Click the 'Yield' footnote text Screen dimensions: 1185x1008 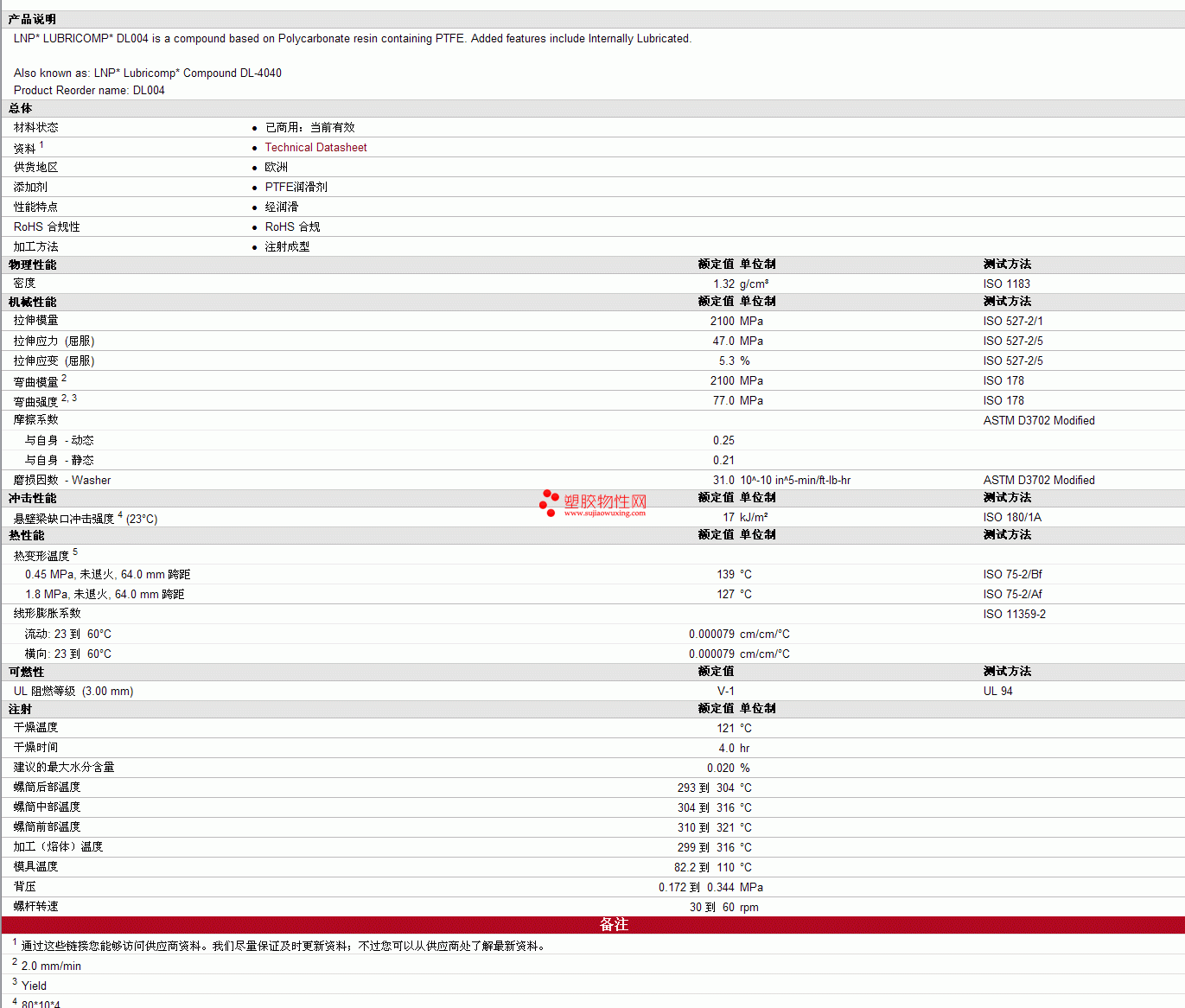tap(34, 986)
